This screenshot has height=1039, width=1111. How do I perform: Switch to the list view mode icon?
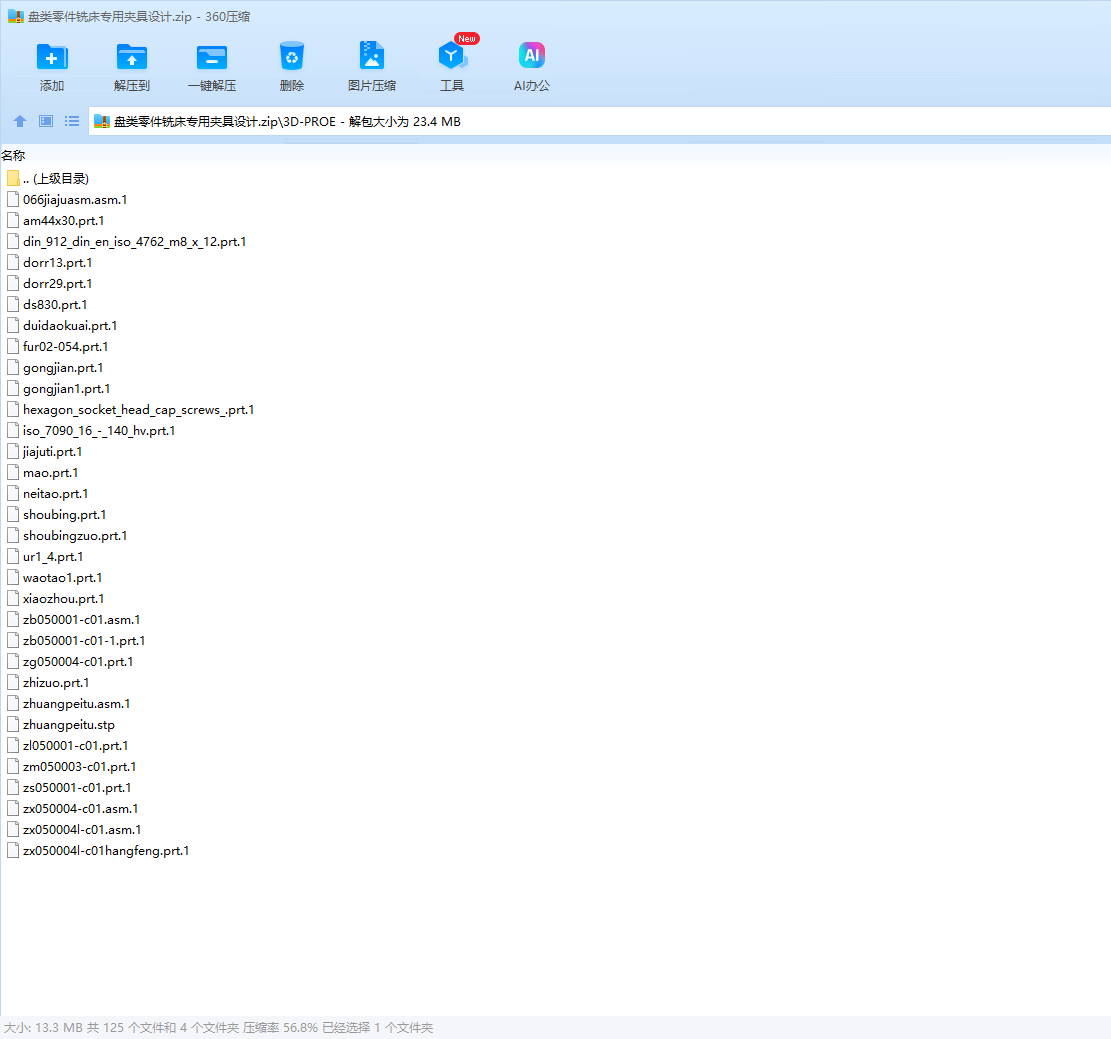click(x=72, y=121)
